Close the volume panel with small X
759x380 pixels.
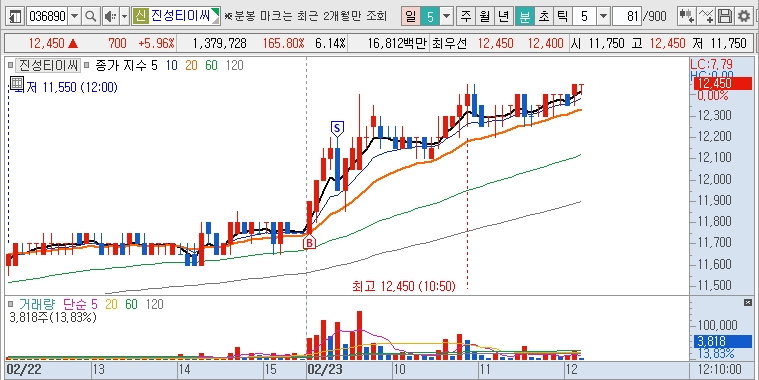click(x=747, y=303)
